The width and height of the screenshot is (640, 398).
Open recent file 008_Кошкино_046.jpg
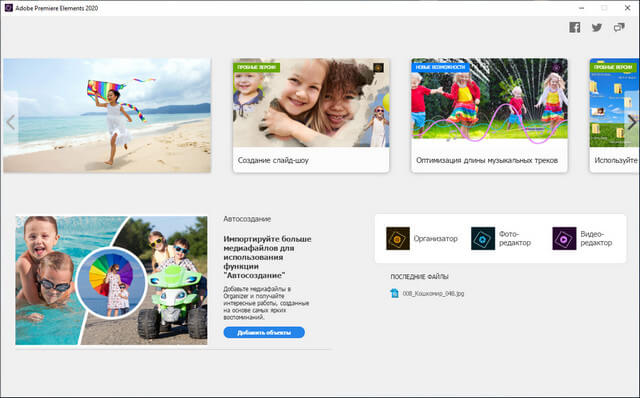click(x=433, y=293)
